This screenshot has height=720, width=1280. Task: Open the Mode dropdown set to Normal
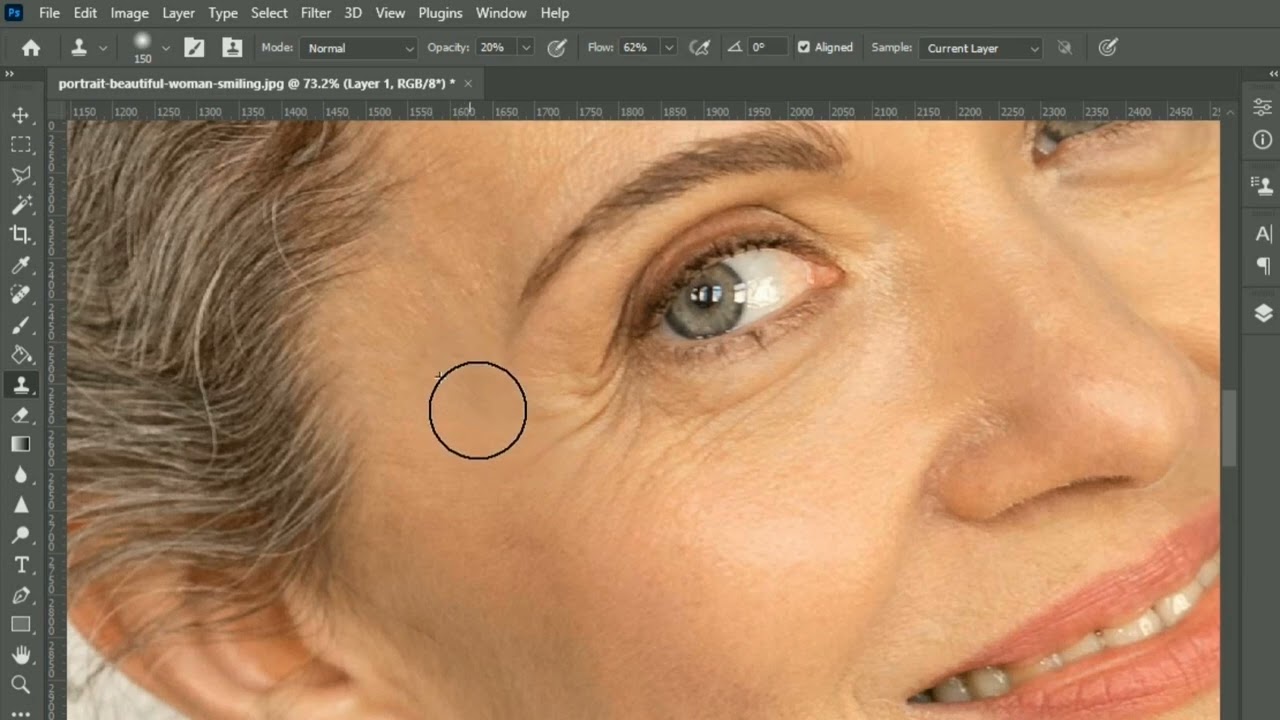pyautogui.click(x=359, y=48)
